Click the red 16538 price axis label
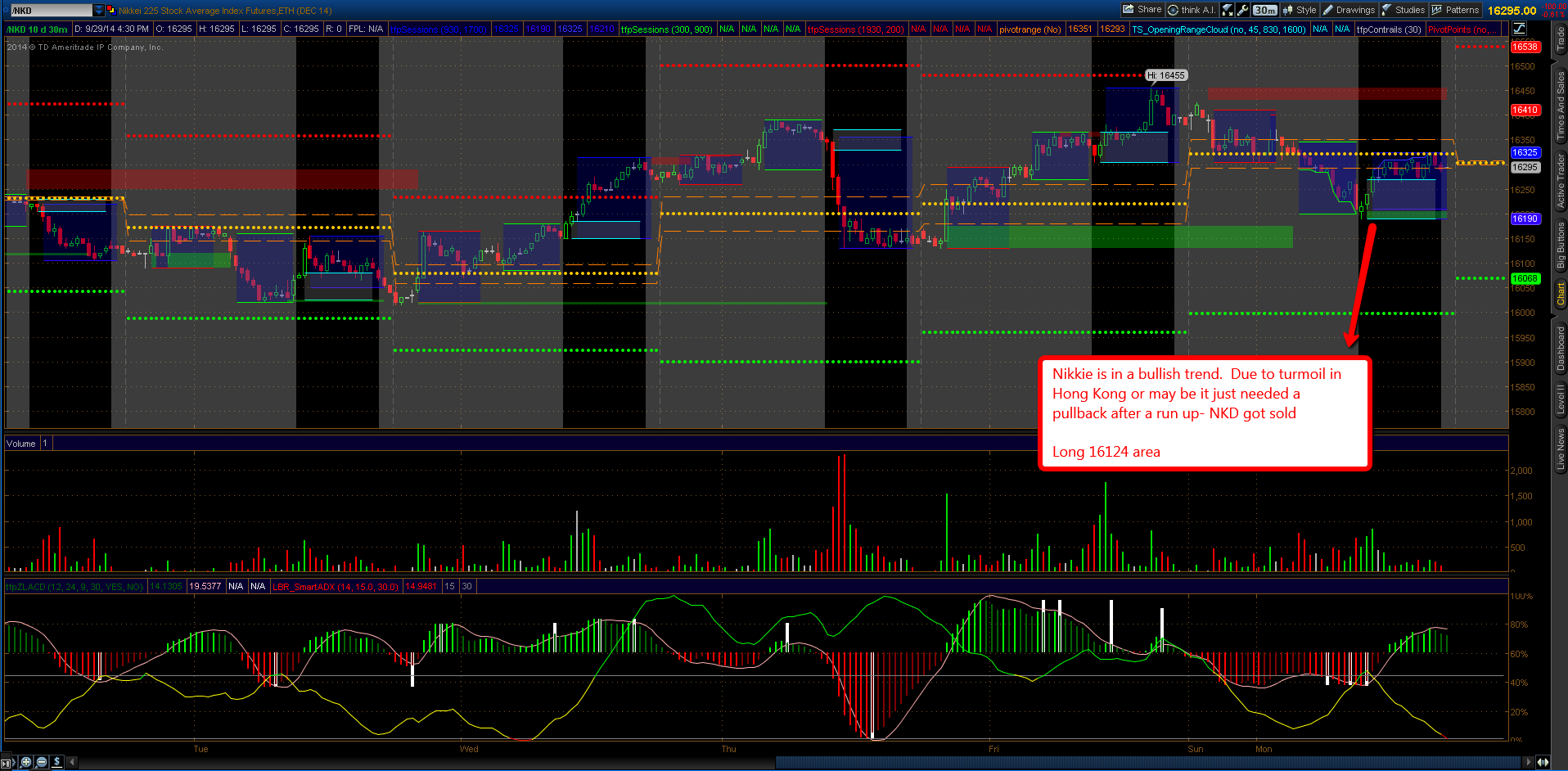The image size is (1568, 771). pyautogui.click(x=1525, y=47)
